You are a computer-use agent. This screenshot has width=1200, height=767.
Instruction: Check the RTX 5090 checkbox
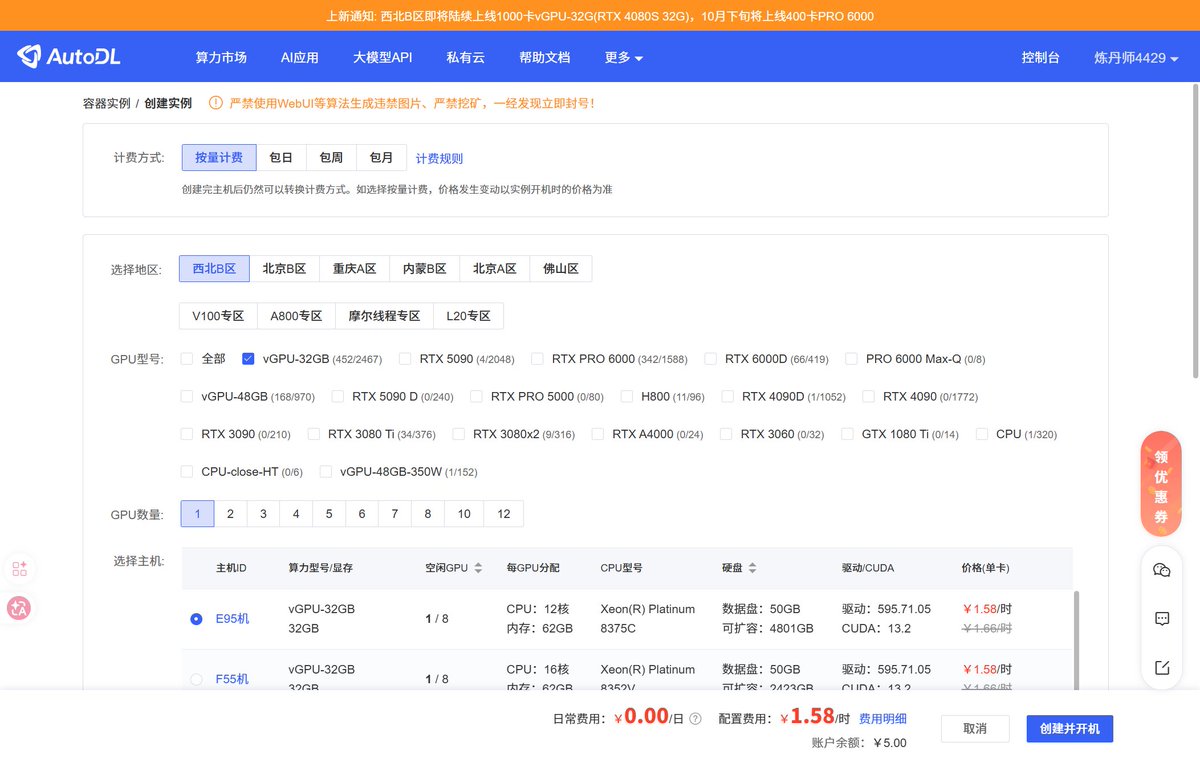405,358
